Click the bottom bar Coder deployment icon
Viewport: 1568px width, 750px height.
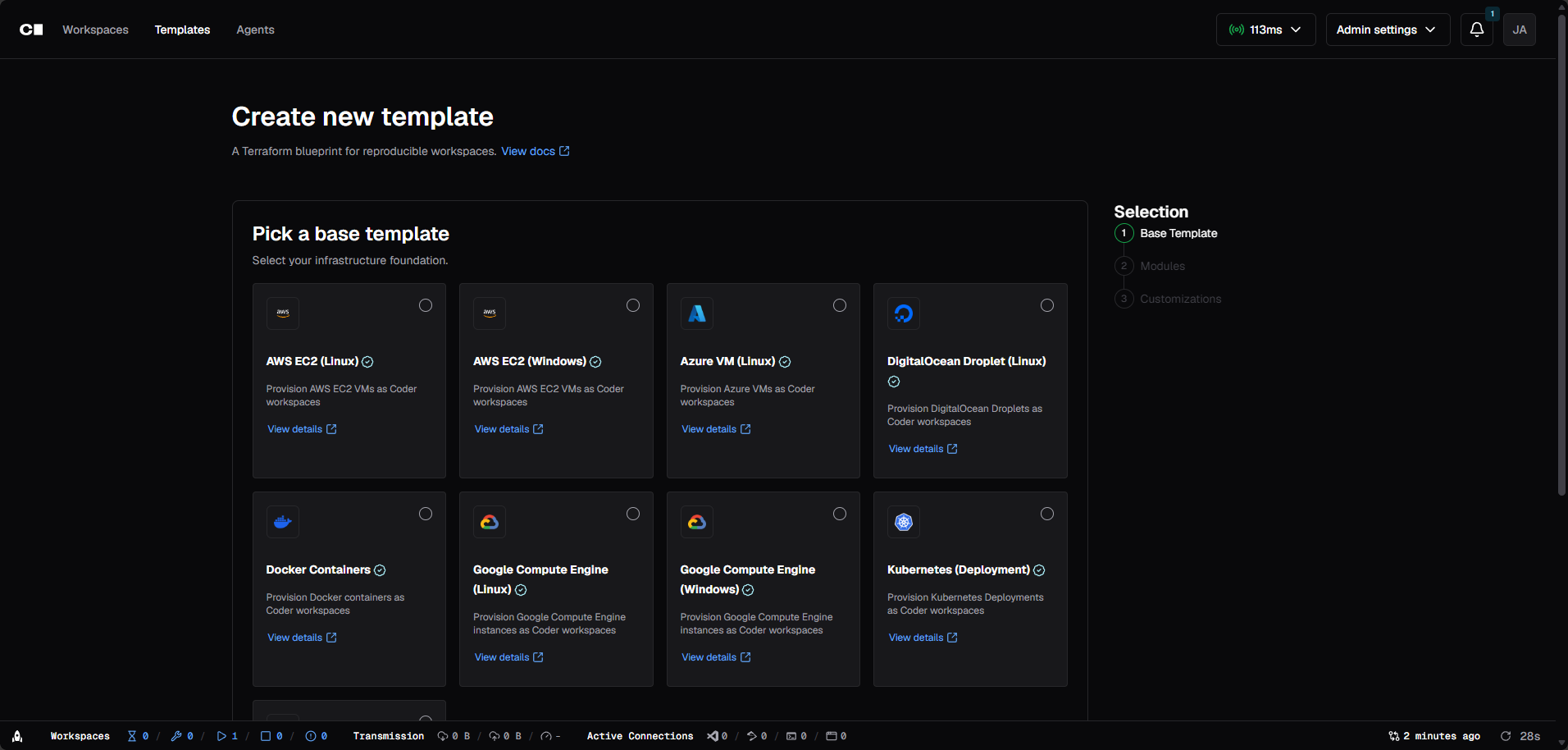pos(17,736)
